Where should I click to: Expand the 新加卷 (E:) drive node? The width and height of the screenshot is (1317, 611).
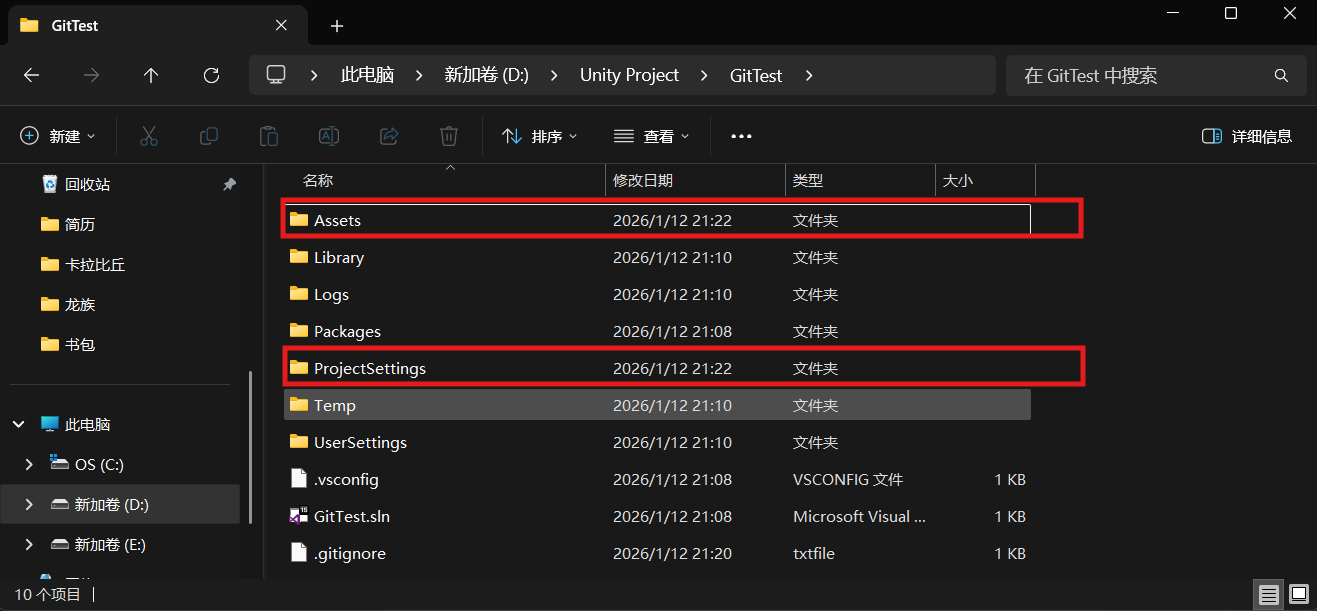(29, 545)
